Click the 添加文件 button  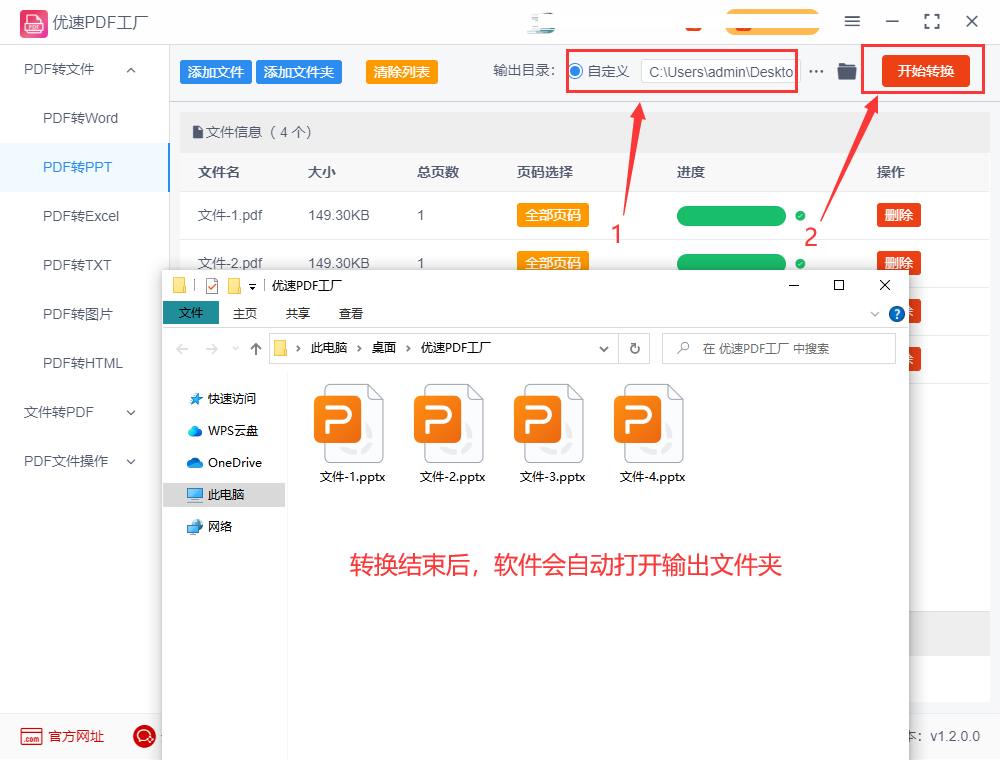tap(216, 72)
